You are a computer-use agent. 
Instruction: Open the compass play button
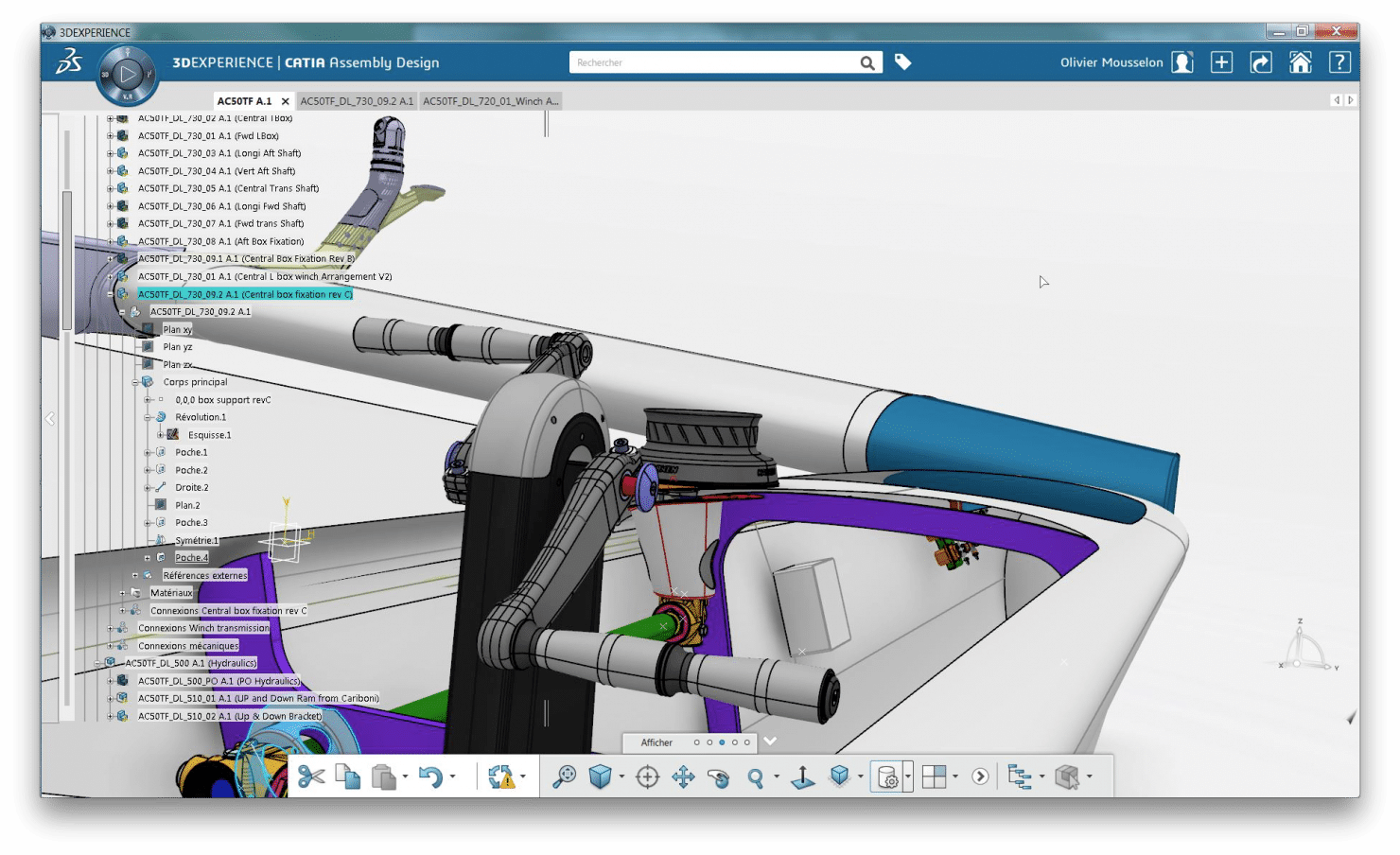pos(128,74)
